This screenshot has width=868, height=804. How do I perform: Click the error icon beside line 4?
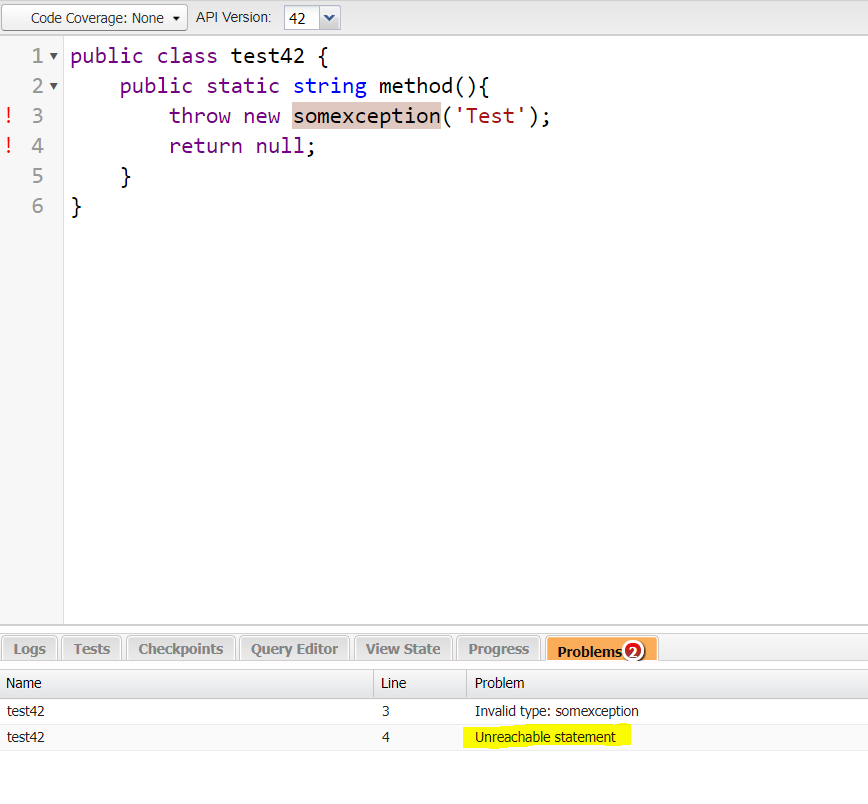pyautogui.click(x=9, y=145)
